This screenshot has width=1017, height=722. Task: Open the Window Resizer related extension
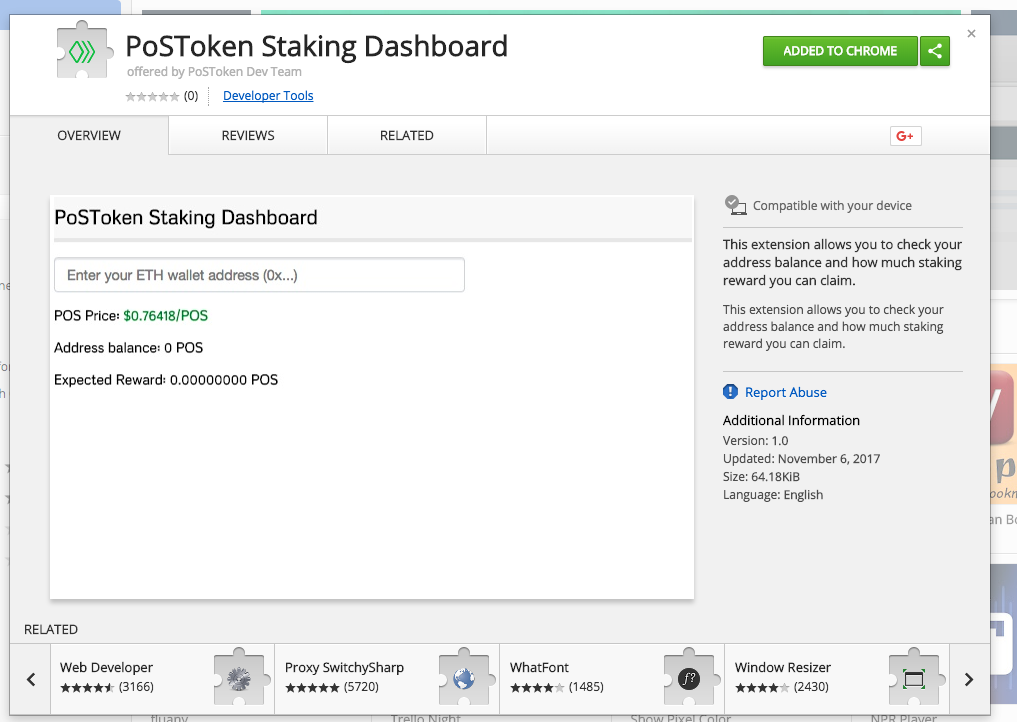click(x=837, y=679)
